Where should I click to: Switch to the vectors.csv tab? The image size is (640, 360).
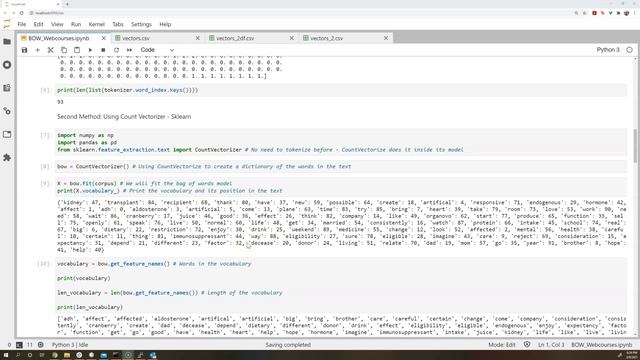pos(136,38)
